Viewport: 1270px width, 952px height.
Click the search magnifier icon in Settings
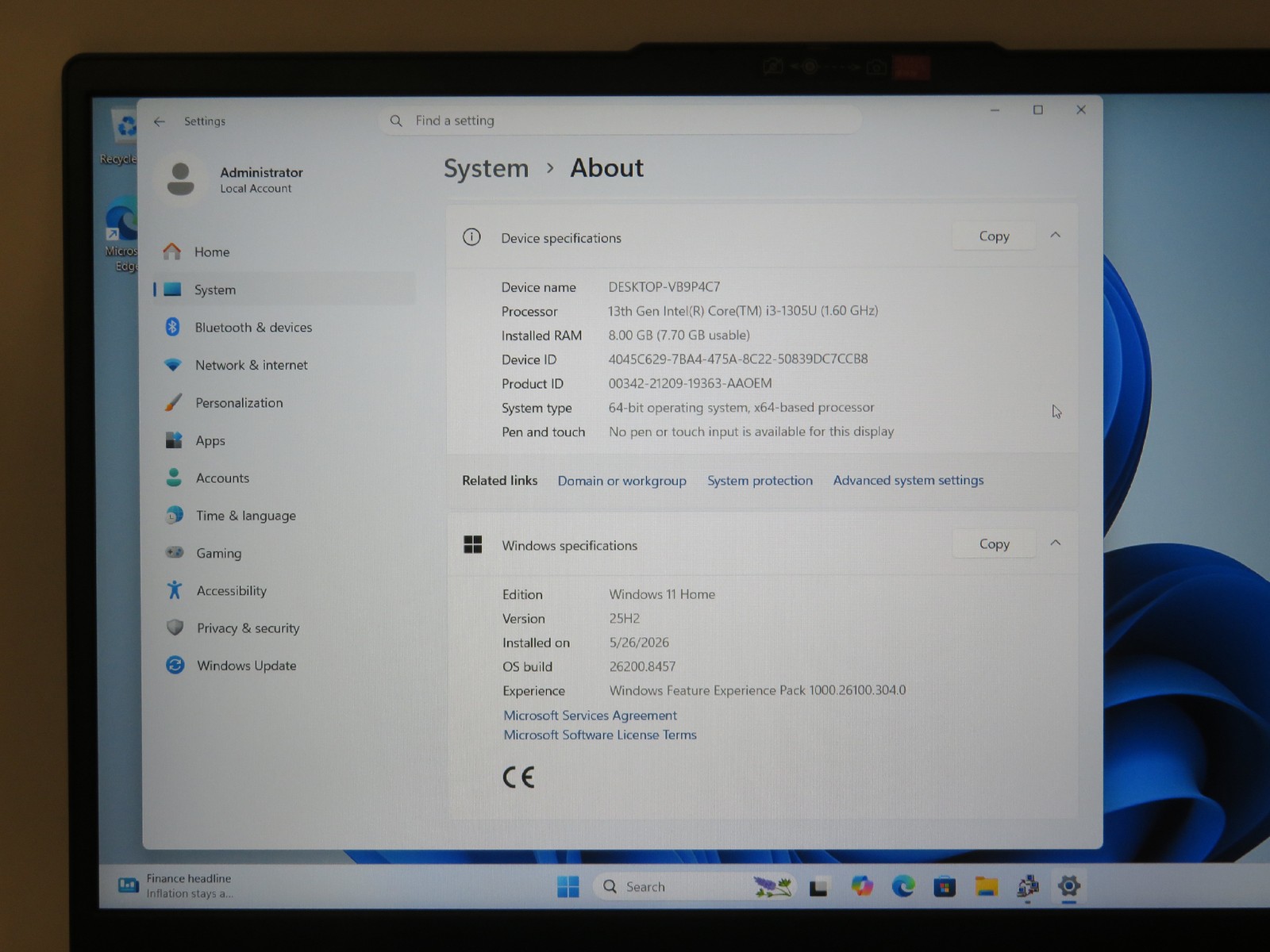396,121
